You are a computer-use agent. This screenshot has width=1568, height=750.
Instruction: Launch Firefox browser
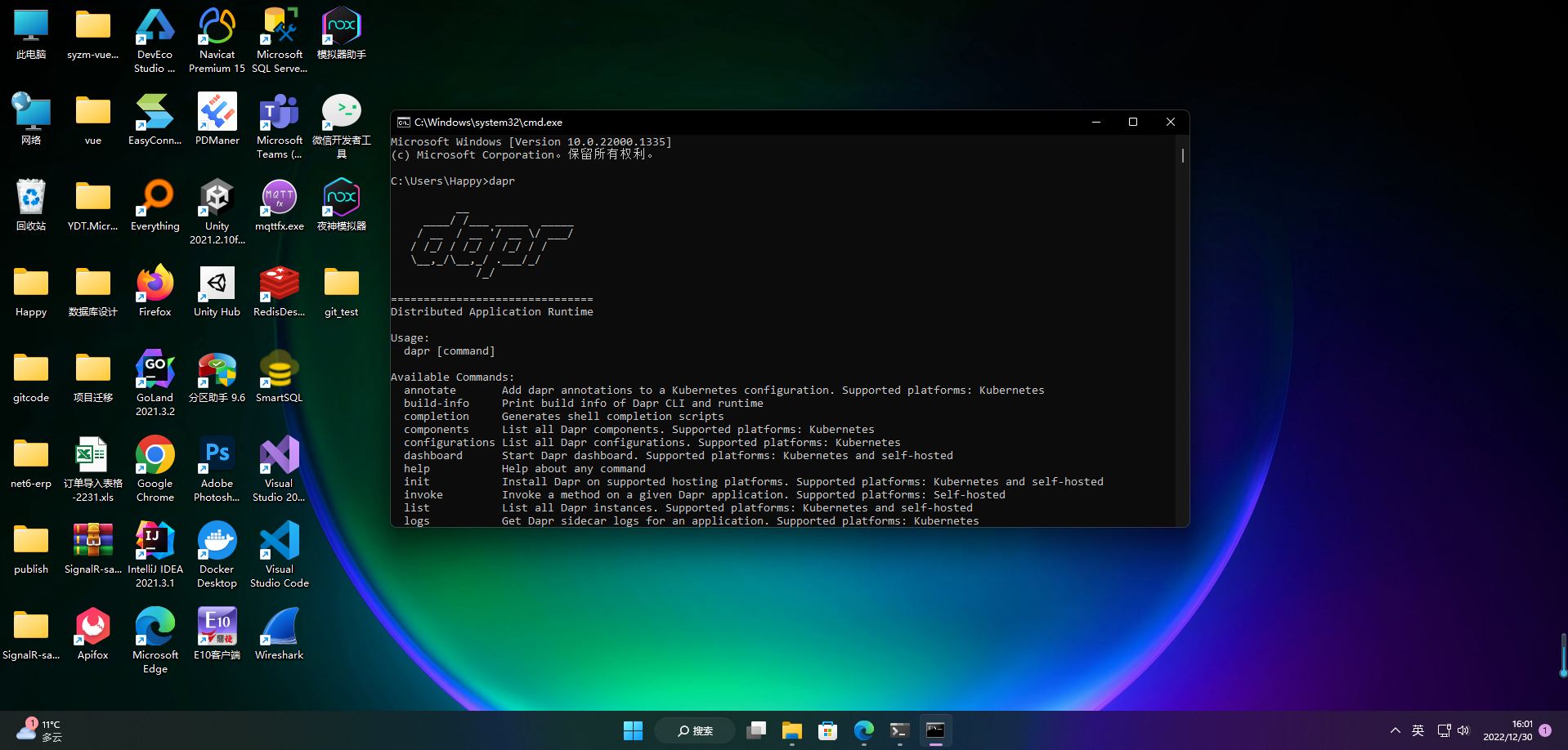tap(155, 283)
